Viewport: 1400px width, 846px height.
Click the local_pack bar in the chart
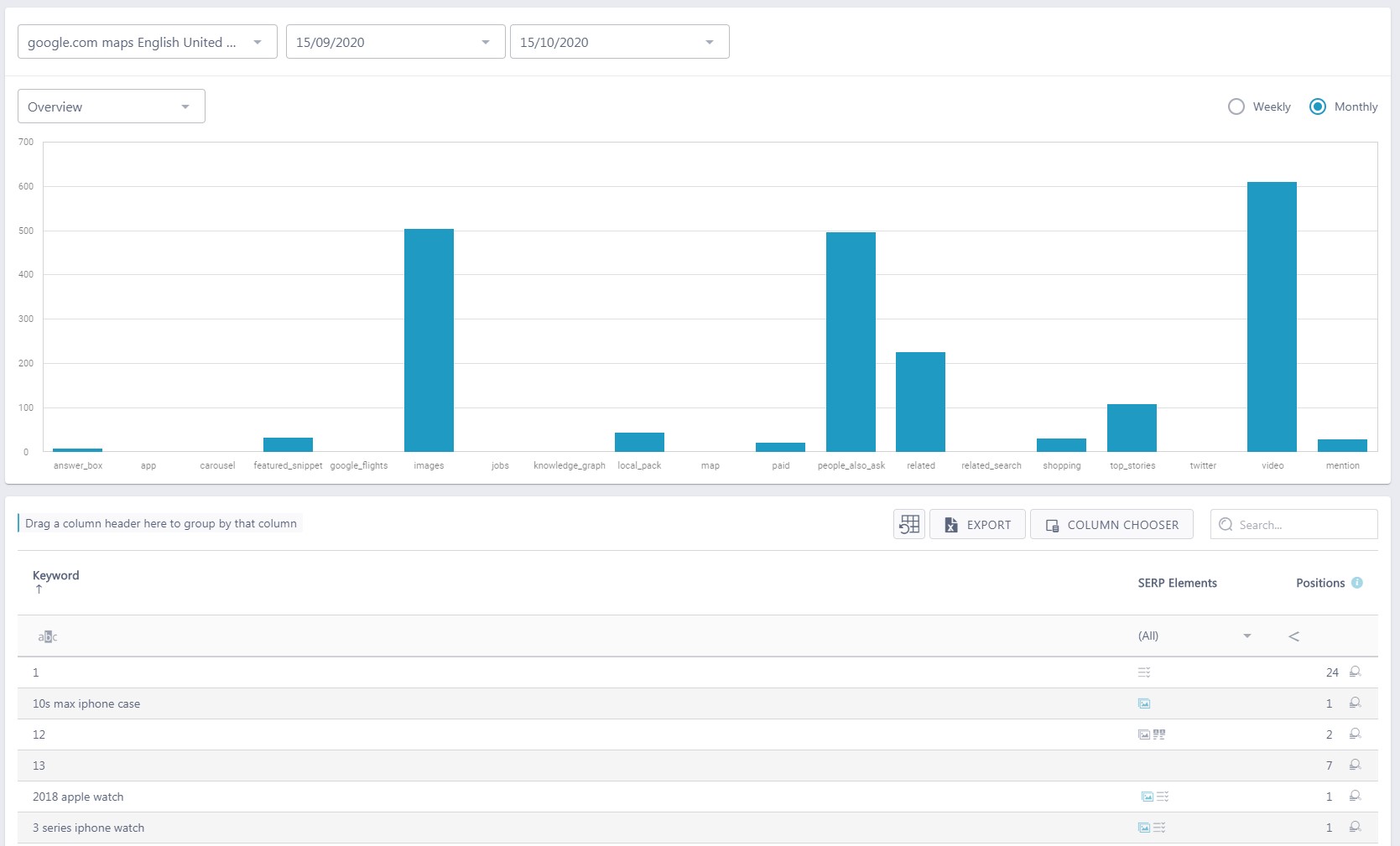point(639,442)
